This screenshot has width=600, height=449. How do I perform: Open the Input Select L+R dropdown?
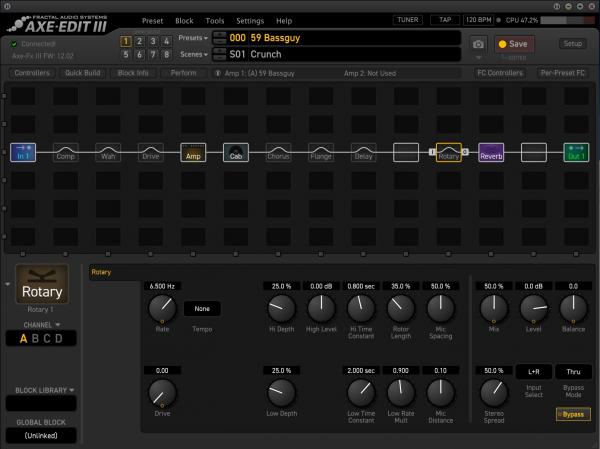coord(533,372)
